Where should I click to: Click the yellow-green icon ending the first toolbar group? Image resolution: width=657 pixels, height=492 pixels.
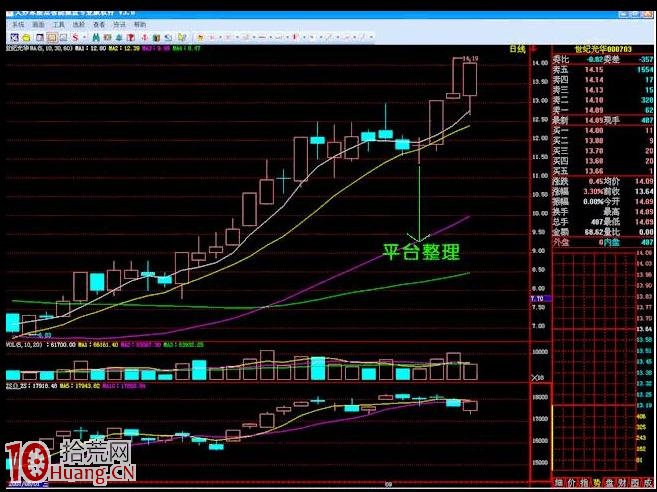click(x=181, y=38)
